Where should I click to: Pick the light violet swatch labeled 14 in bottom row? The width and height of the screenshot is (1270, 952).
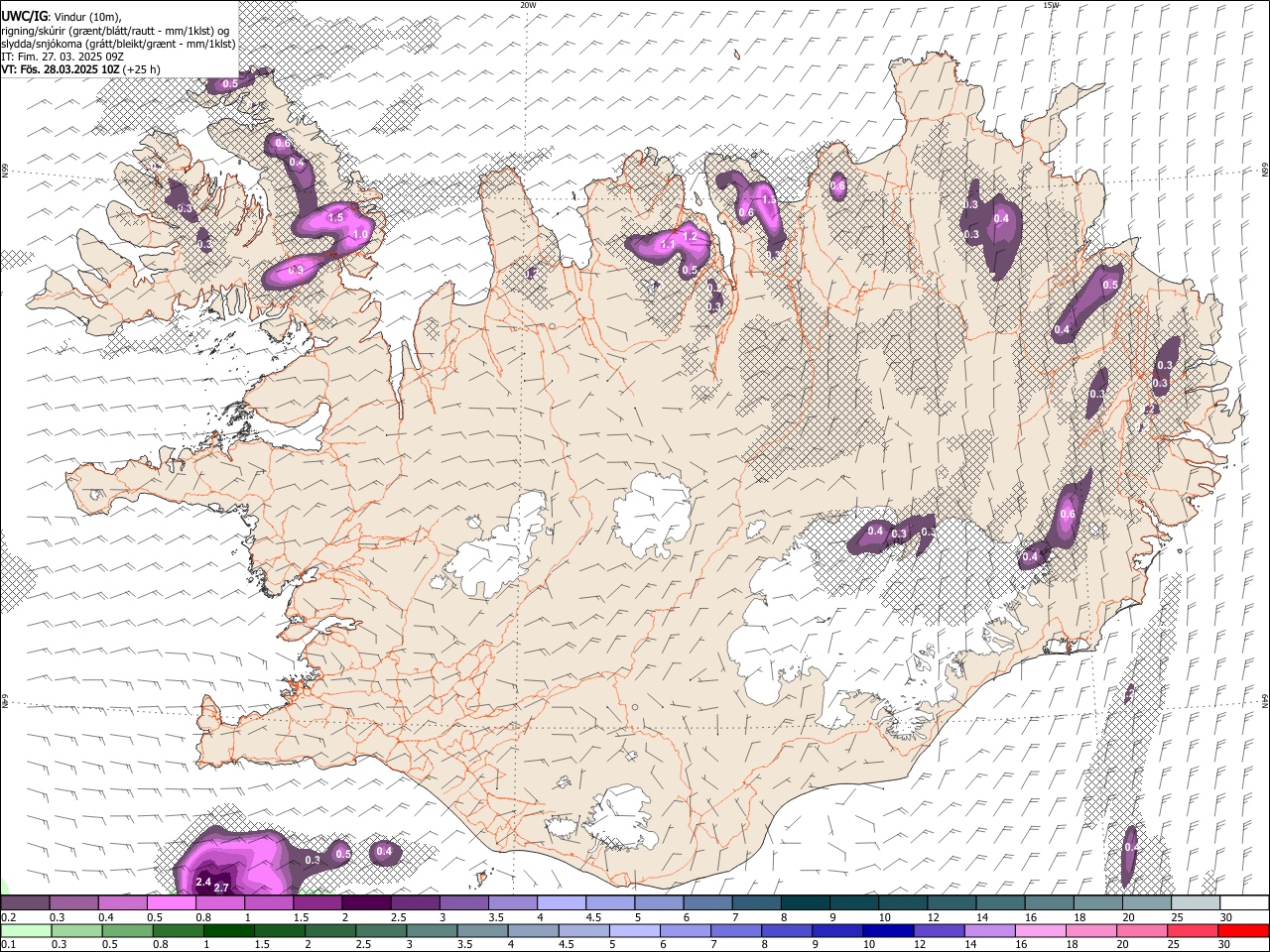coord(989,931)
